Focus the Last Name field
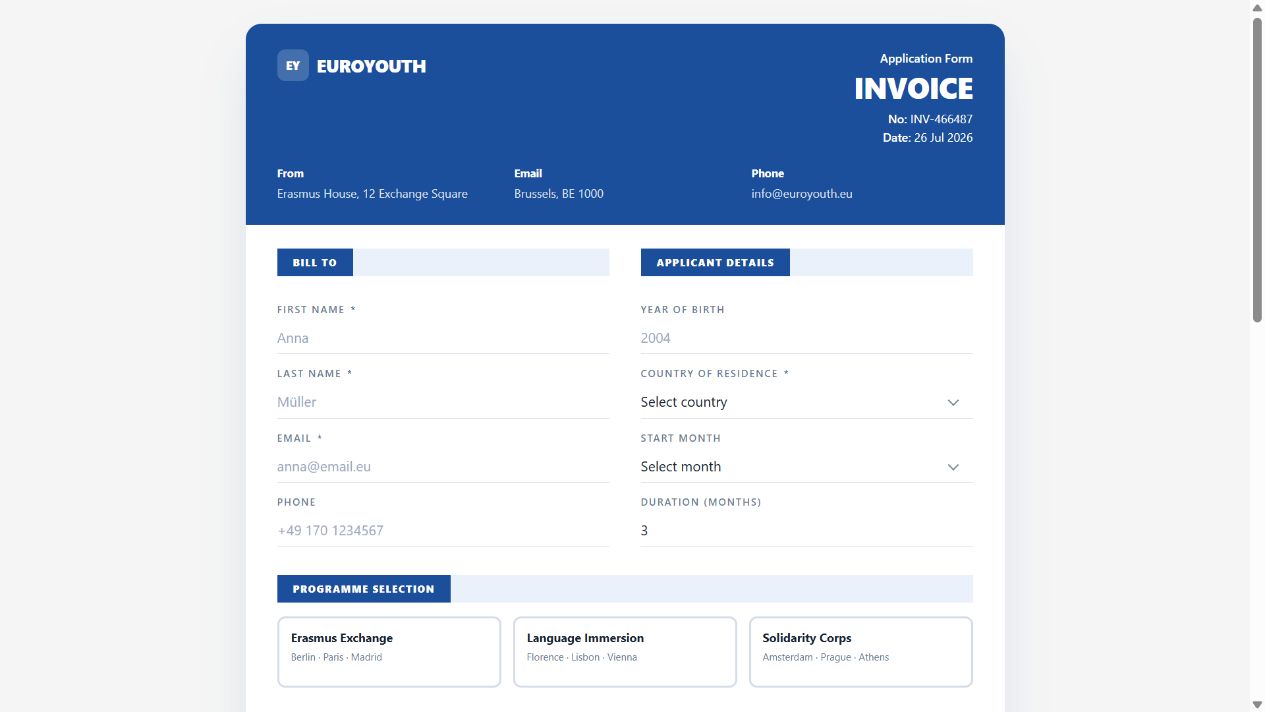The height and width of the screenshot is (712, 1265). pos(443,402)
